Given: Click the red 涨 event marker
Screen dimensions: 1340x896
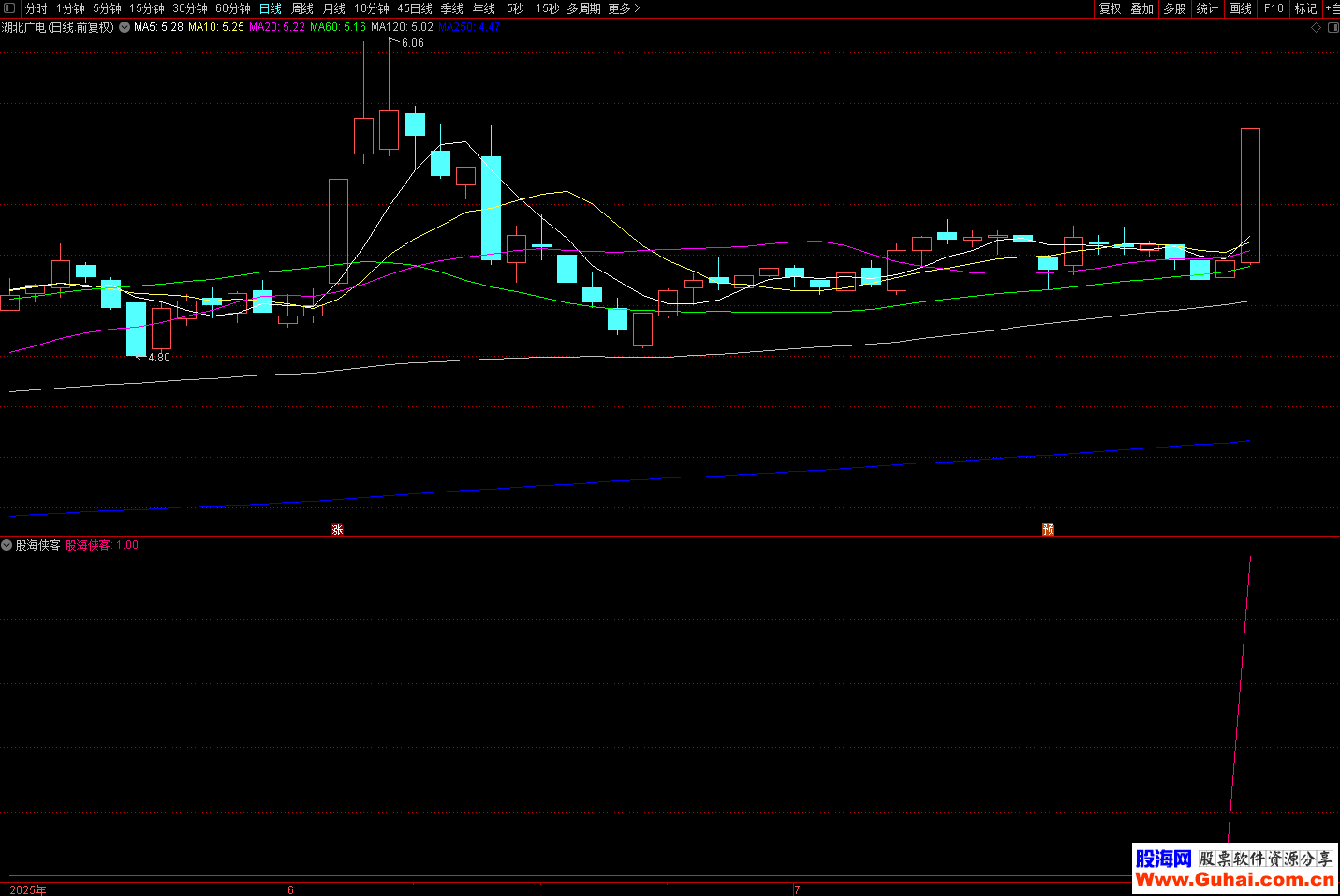Looking at the screenshot, I should [337, 530].
